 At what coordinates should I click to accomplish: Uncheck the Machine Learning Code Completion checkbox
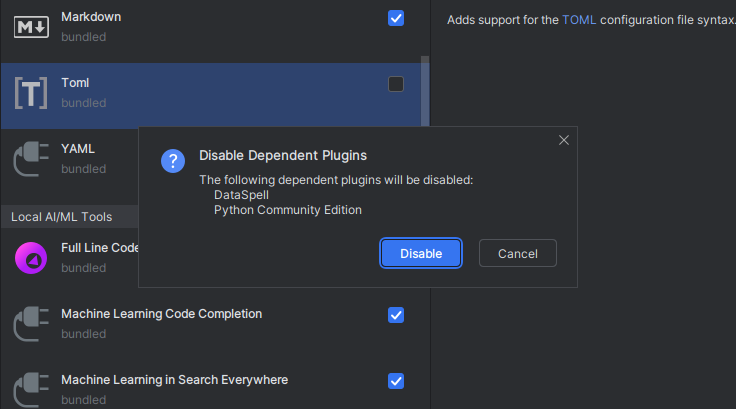[396, 315]
